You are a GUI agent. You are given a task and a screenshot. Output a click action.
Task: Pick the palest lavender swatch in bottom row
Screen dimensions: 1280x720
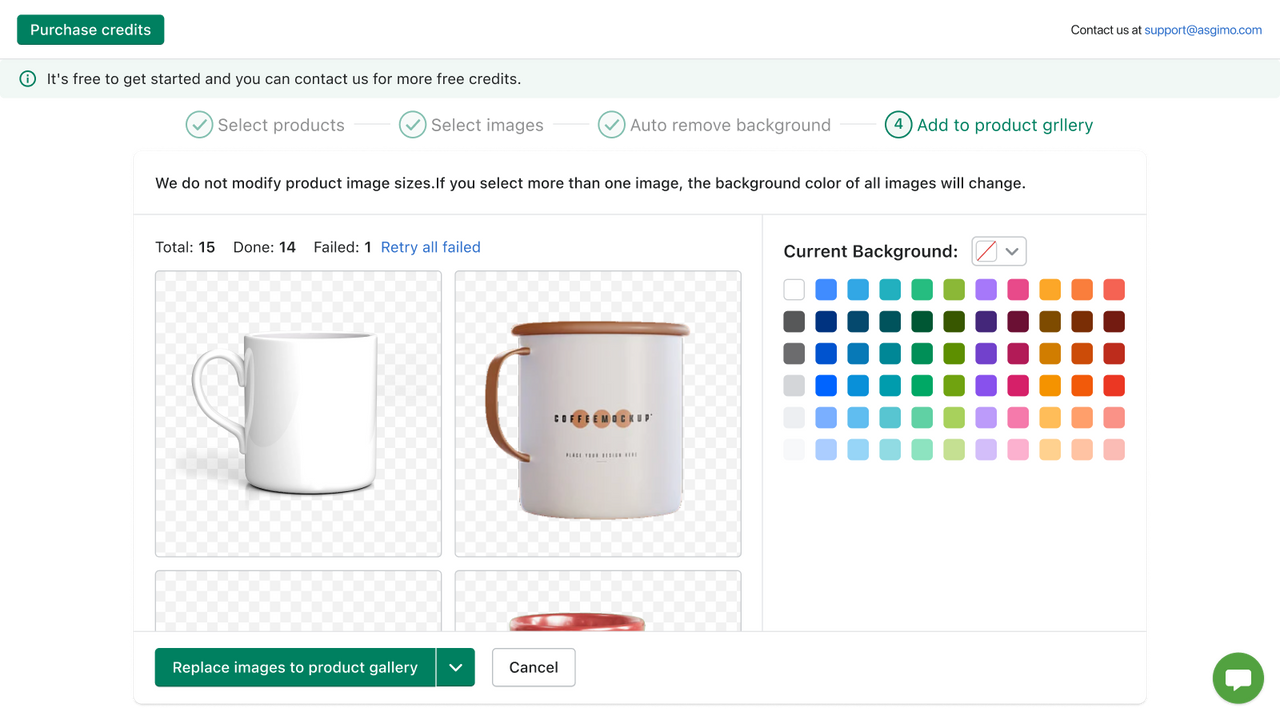click(986, 450)
